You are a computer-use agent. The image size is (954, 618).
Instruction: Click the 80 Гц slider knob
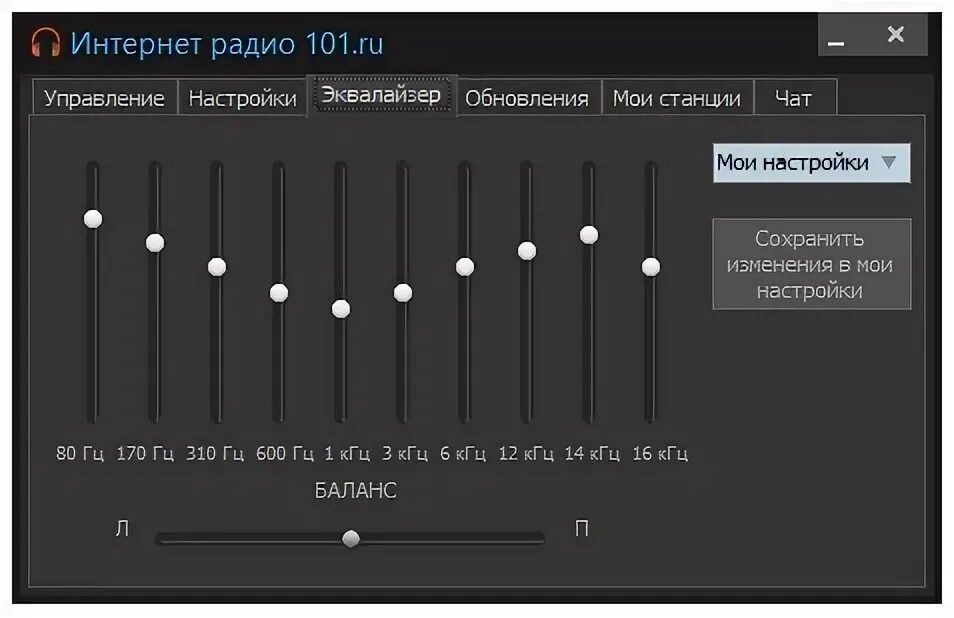point(93,219)
